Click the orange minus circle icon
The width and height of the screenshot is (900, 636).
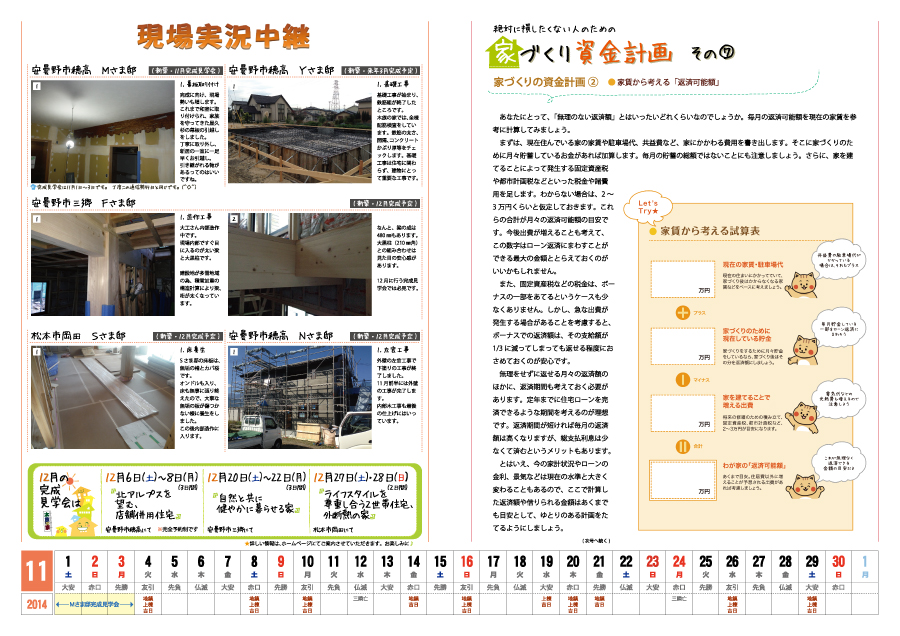click(682, 380)
